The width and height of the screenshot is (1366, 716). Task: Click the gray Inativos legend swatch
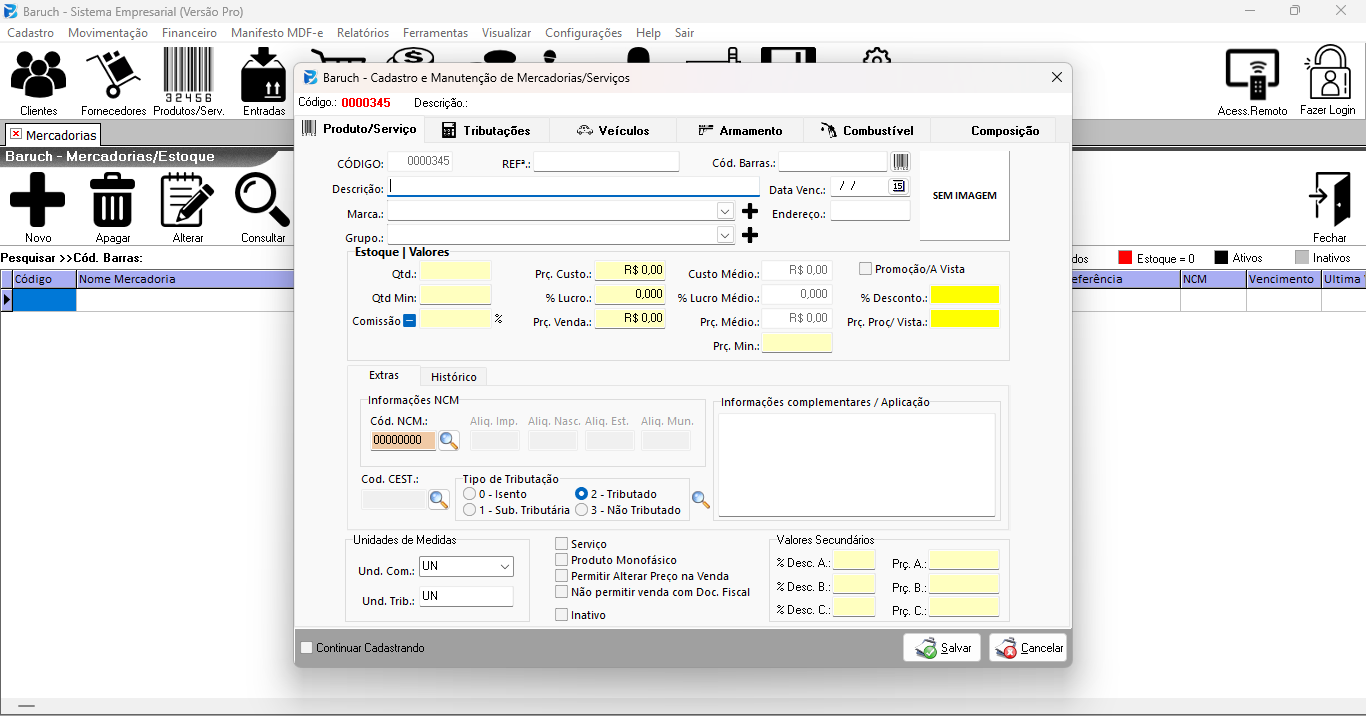1302,258
